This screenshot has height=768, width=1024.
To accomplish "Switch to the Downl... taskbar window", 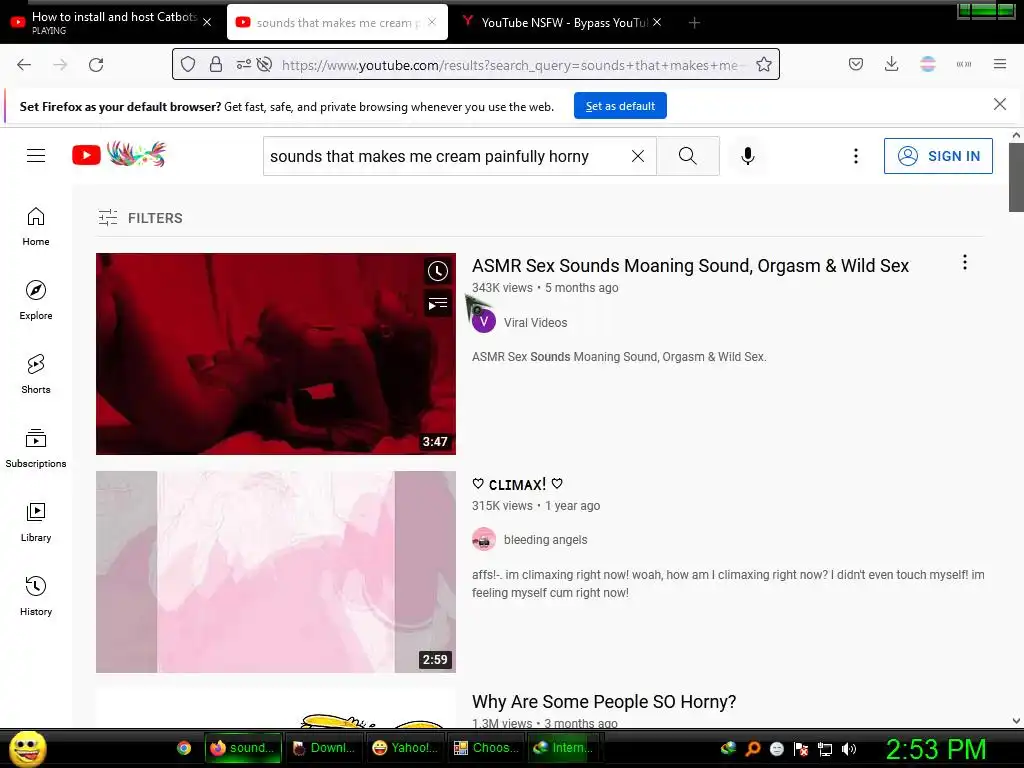I will tap(324, 748).
